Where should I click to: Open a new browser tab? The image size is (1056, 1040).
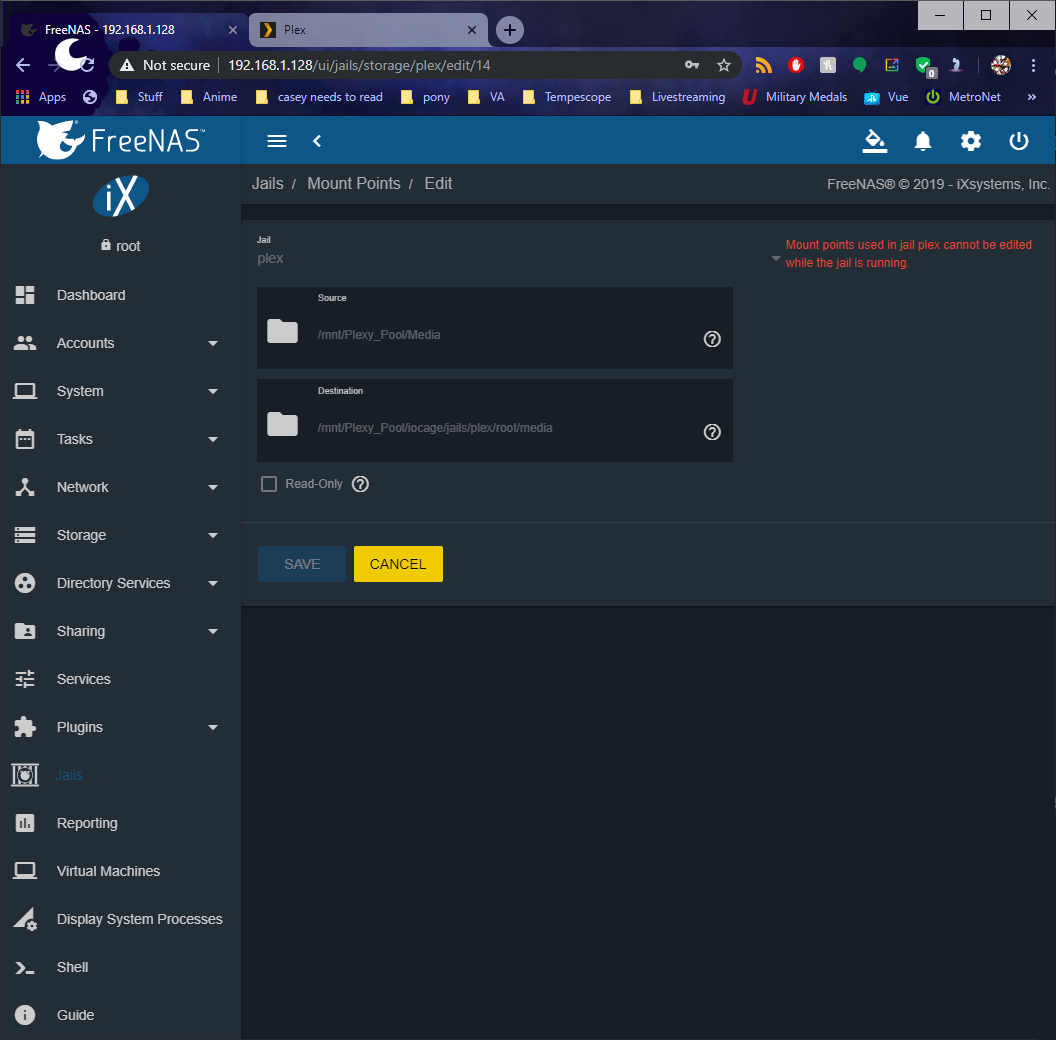pyautogui.click(x=510, y=30)
